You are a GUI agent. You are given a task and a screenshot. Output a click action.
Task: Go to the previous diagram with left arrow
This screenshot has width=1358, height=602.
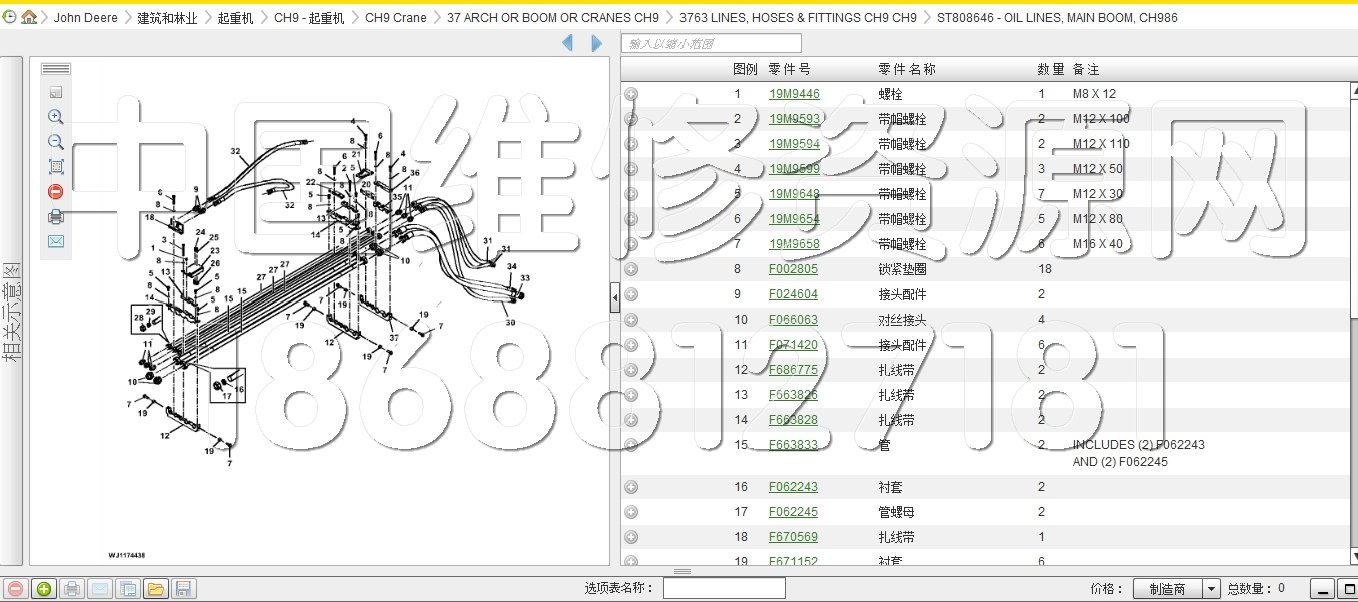pos(567,43)
